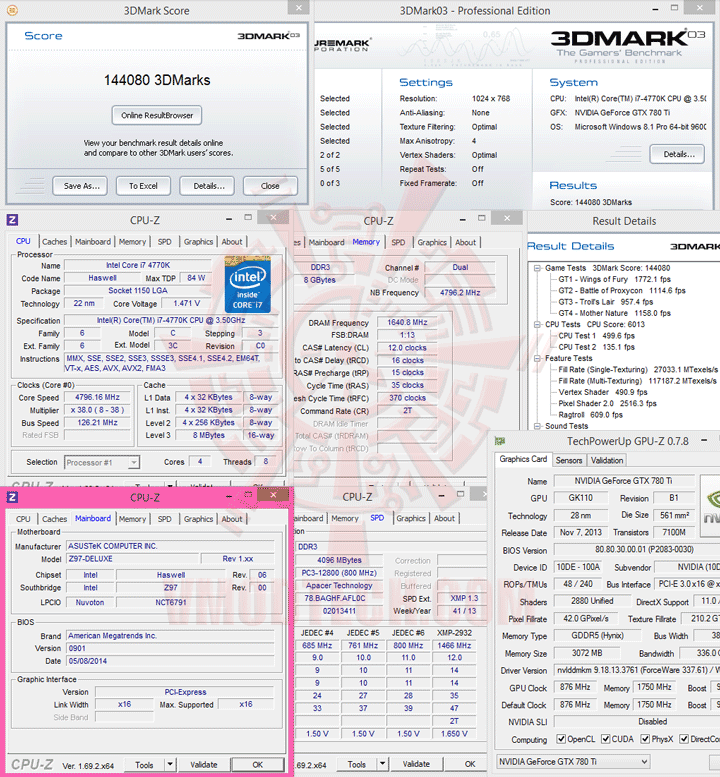
Task: Click OK button in Mainboard CPU-Z window
Action: (x=258, y=765)
